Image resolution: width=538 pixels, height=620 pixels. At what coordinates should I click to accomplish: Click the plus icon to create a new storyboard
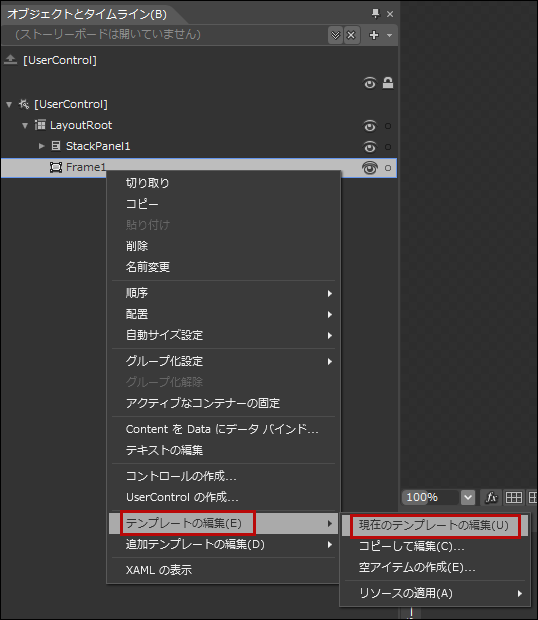point(374,35)
